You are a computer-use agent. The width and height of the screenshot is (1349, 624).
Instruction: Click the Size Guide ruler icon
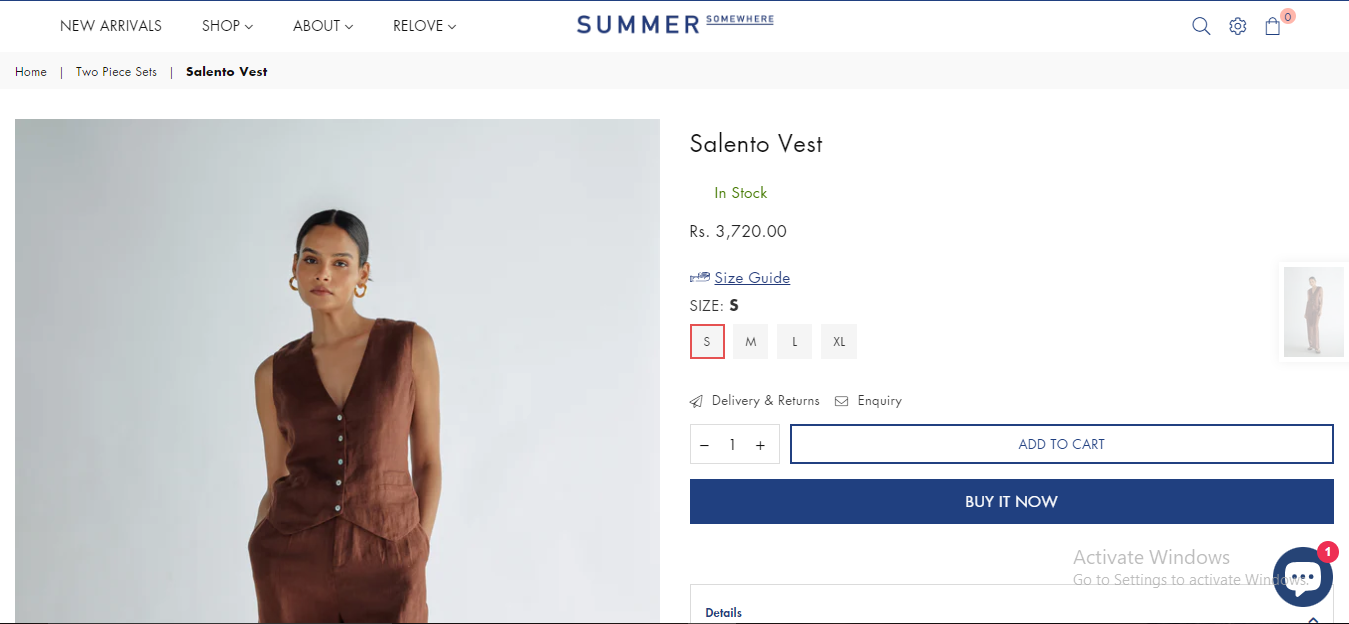click(699, 277)
